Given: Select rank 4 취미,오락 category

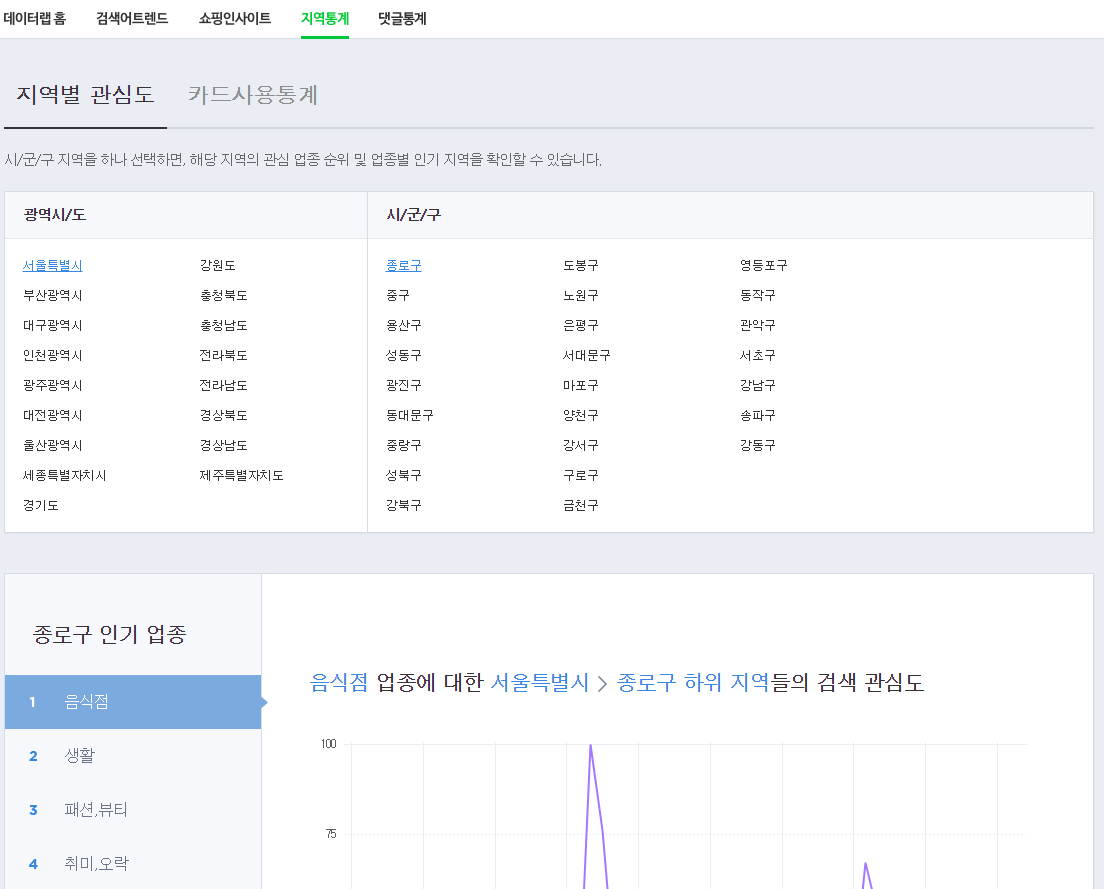Looking at the screenshot, I should click(x=133, y=864).
